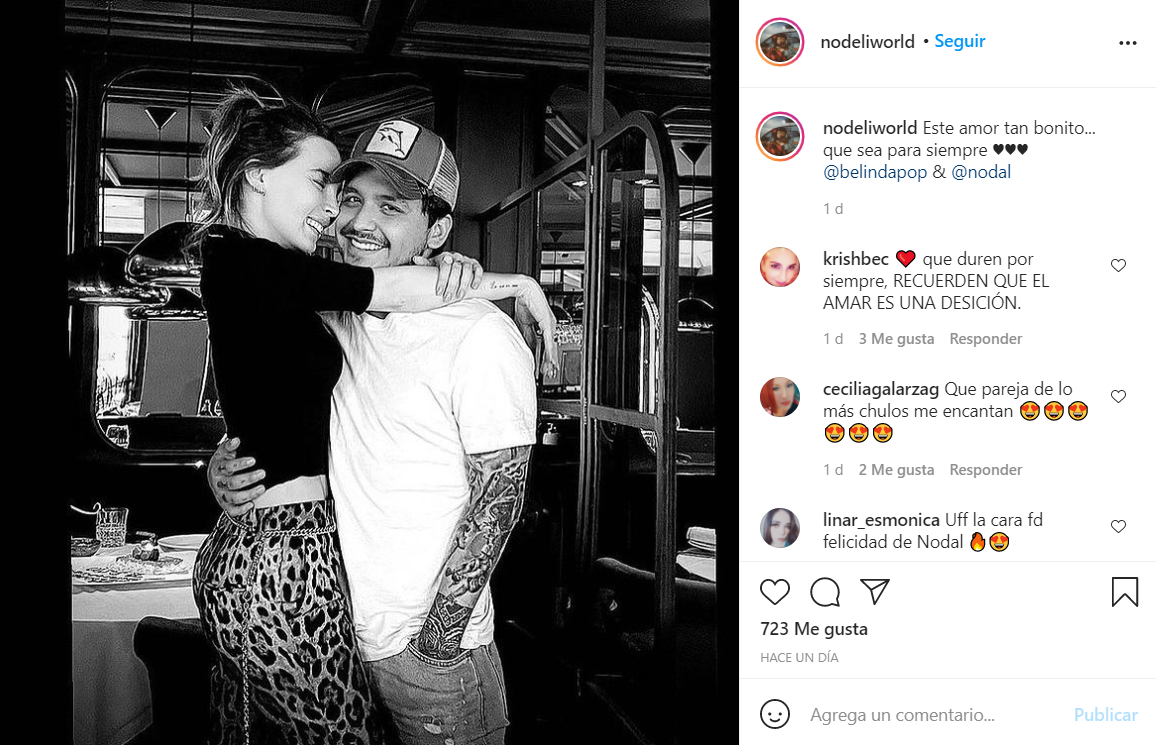Open the three-dots more options menu
The height and width of the screenshot is (745, 1156).
1127,43
